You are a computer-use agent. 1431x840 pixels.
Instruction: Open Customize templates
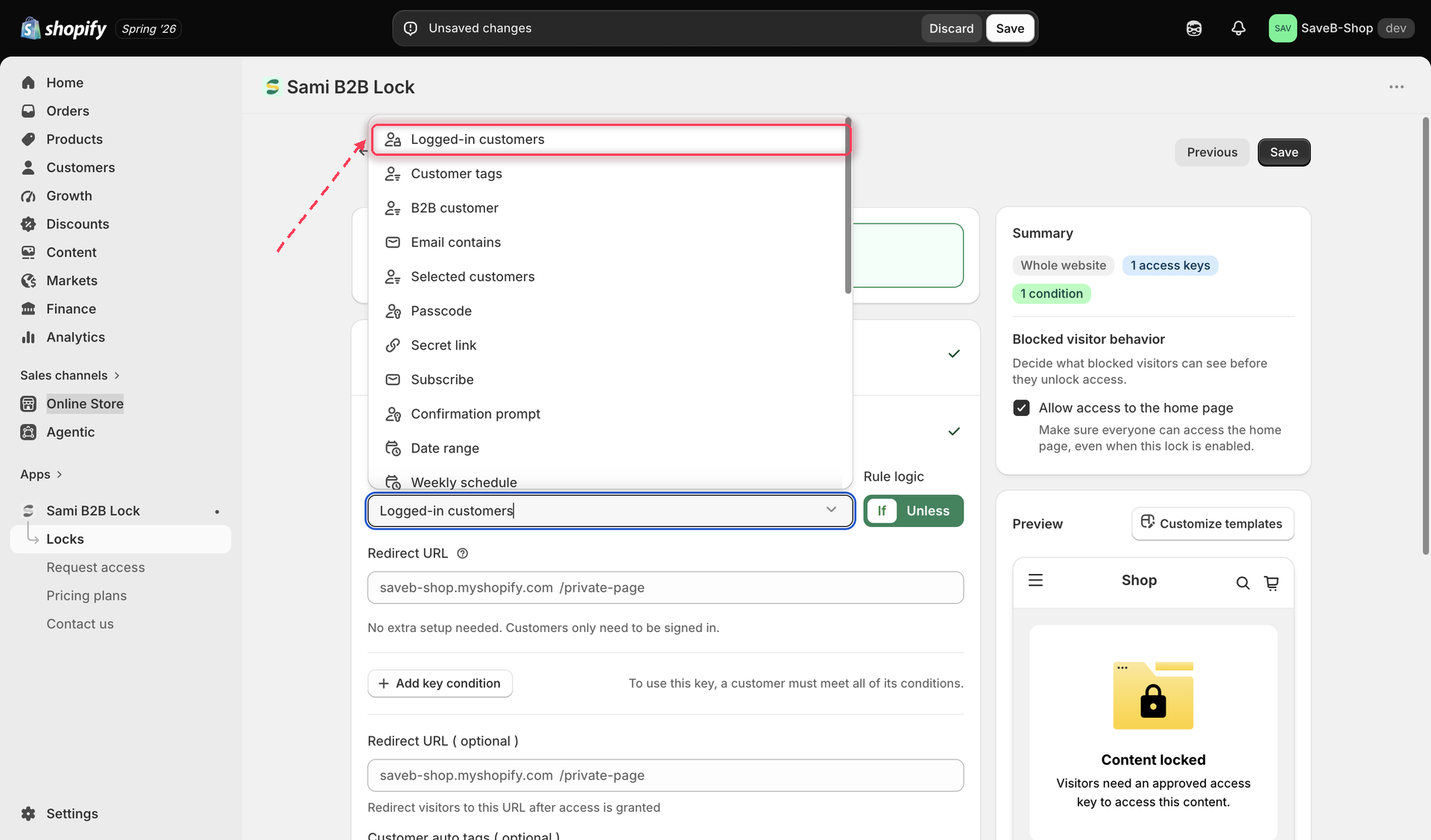(1213, 523)
